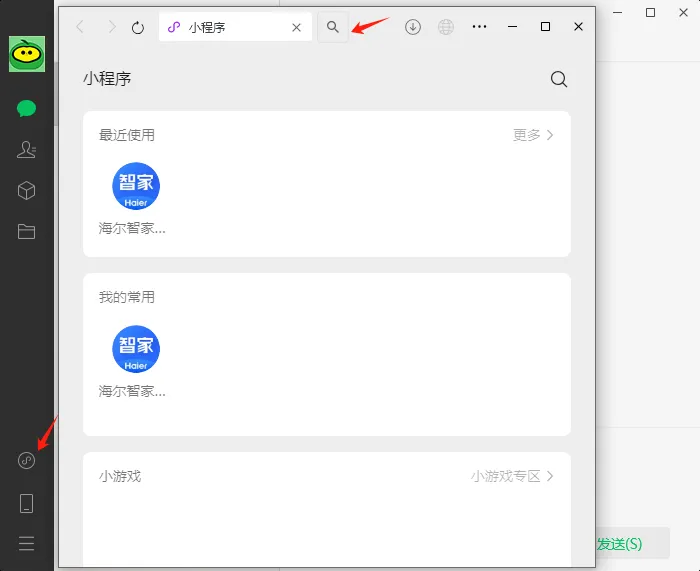Close the 小程序 tab
This screenshot has width=700, height=571.
(296, 28)
